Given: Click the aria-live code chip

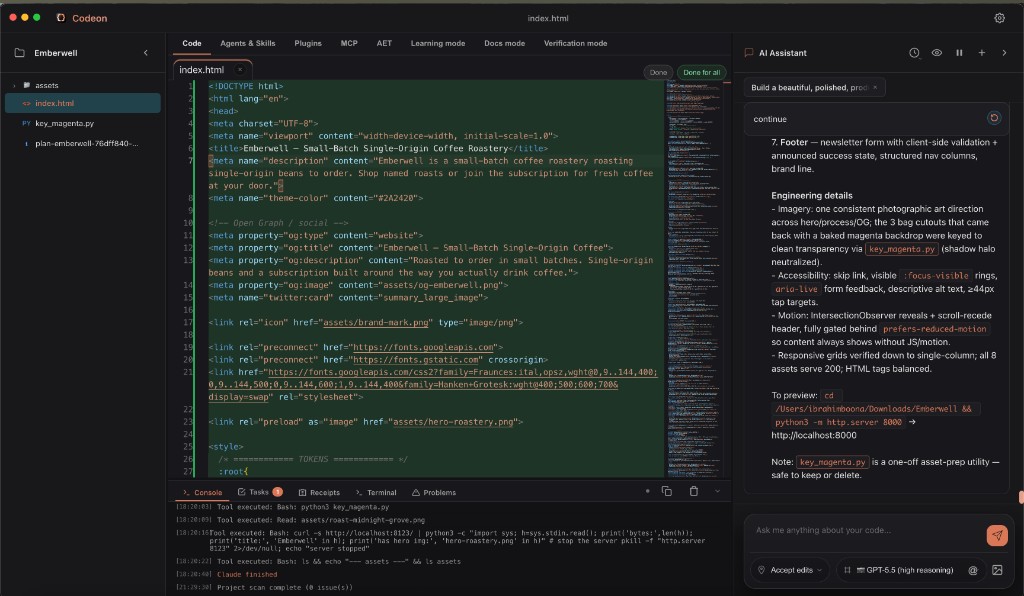Looking at the screenshot, I should tap(795, 289).
